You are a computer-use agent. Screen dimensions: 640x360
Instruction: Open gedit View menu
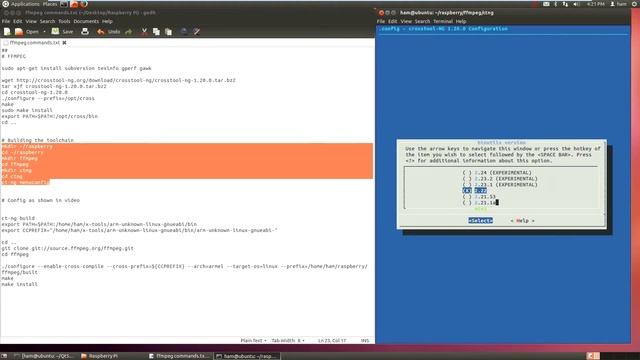[31, 21]
